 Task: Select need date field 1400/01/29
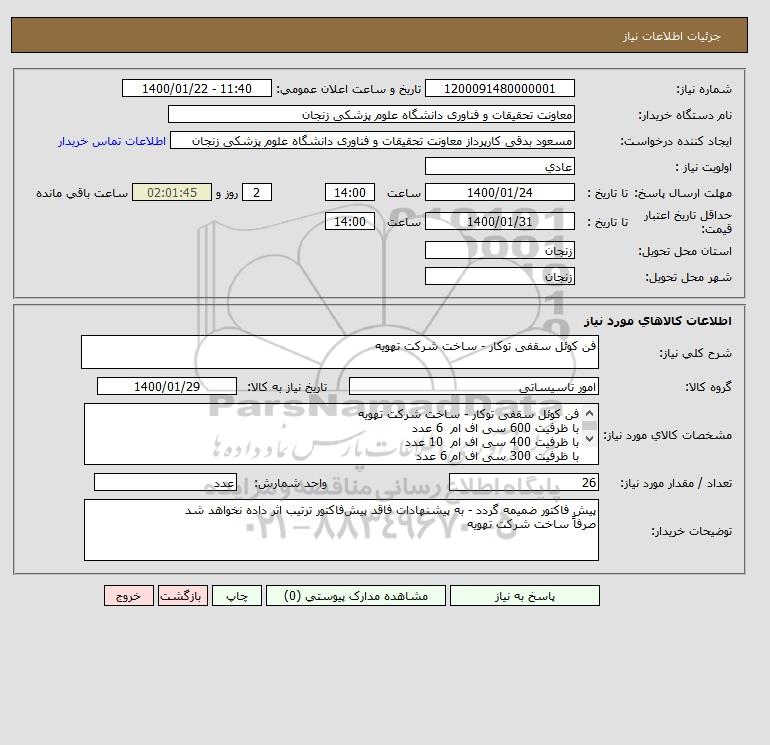tap(167, 386)
